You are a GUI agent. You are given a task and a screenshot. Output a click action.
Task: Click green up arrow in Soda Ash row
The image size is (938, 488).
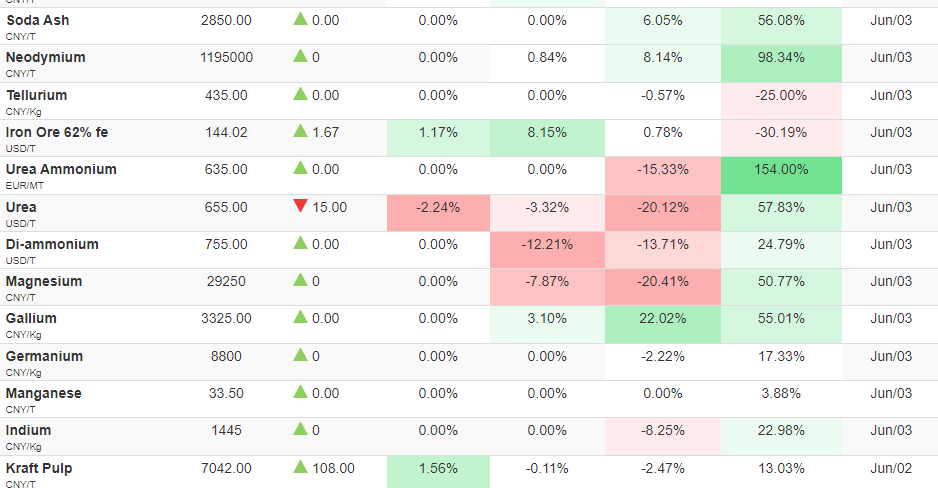[x=300, y=19]
